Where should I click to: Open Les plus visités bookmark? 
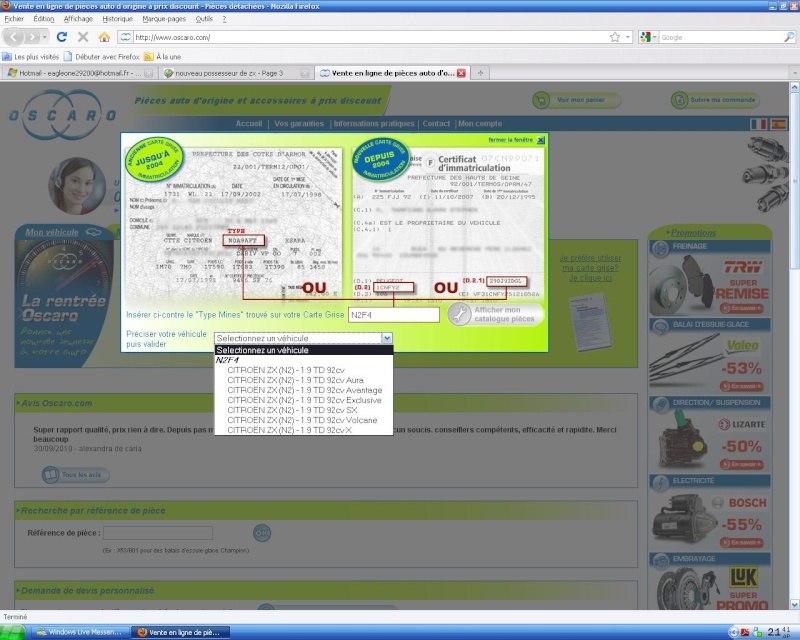click(31, 57)
